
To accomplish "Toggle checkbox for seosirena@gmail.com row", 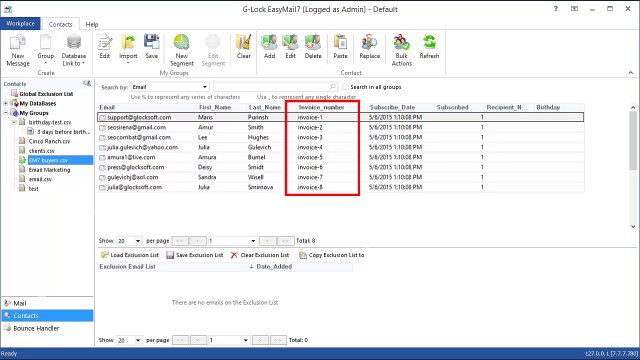I will point(102,128).
